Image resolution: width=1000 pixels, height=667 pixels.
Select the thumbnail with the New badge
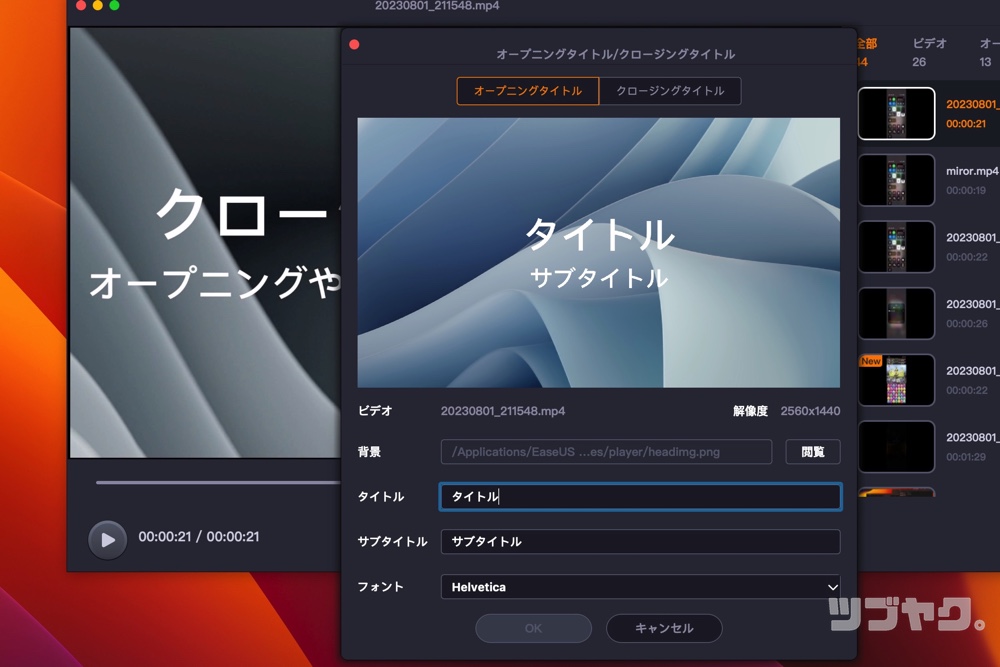(x=896, y=380)
